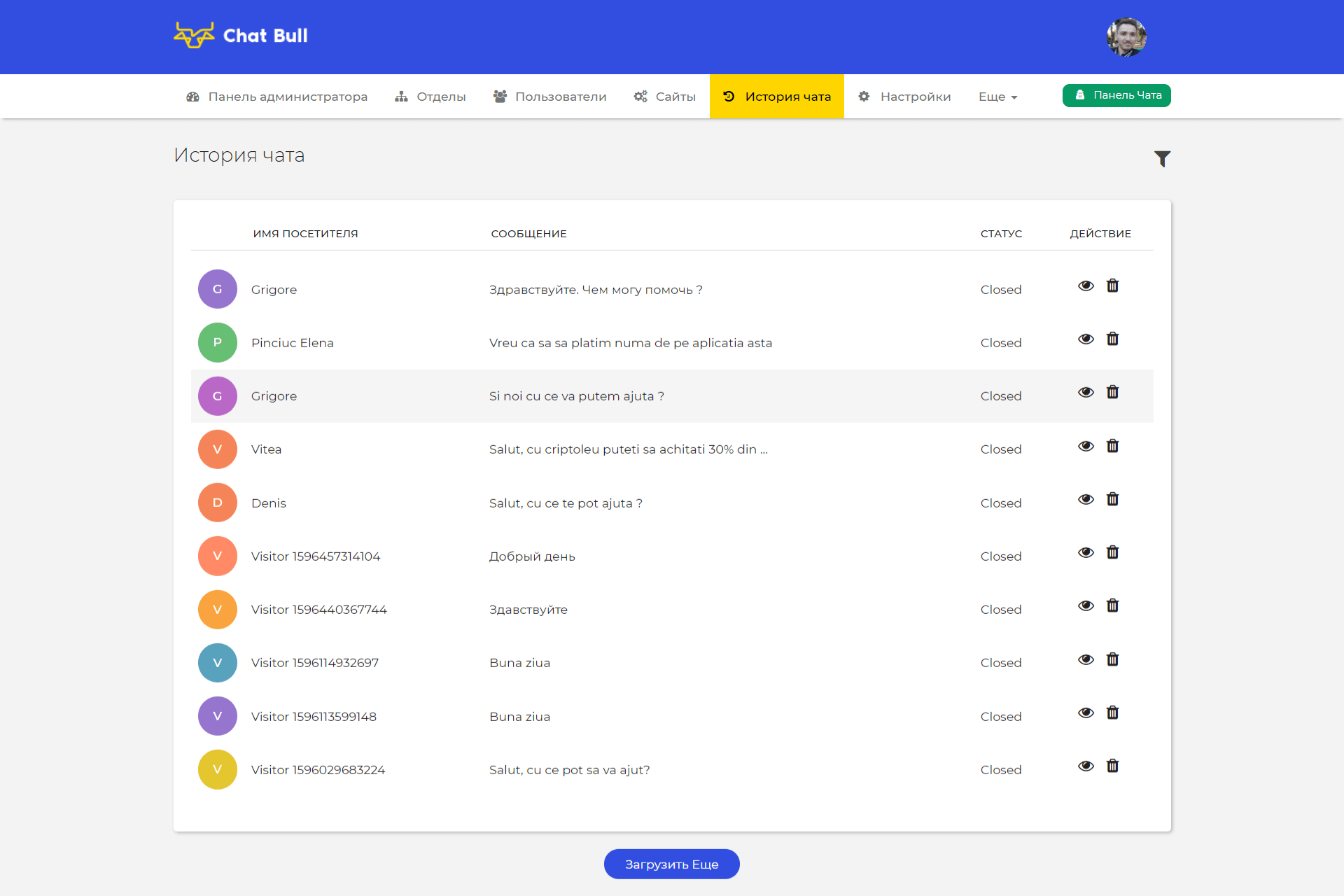Screen dimensions: 1344x896
Task: Click the Chat Bull logo
Action: (241, 36)
